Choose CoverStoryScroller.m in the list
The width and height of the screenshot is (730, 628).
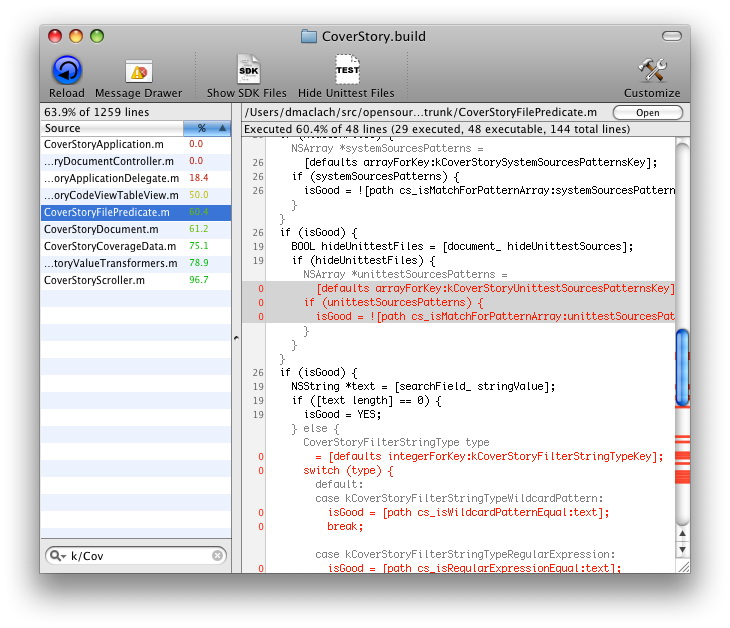(x=94, y=280)
